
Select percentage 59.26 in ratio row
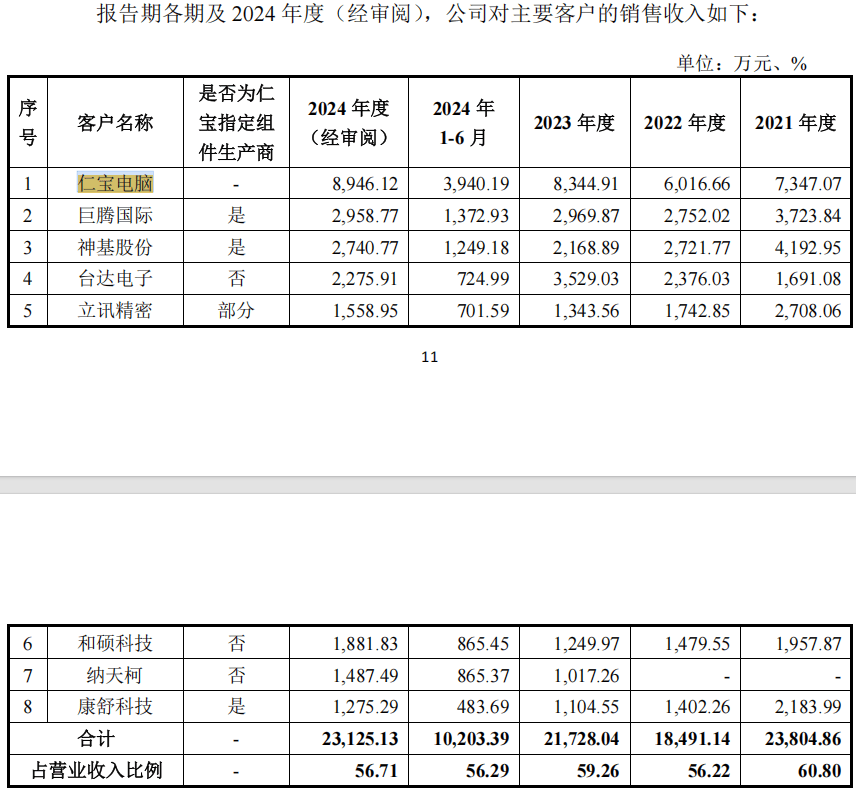point(598,770)
